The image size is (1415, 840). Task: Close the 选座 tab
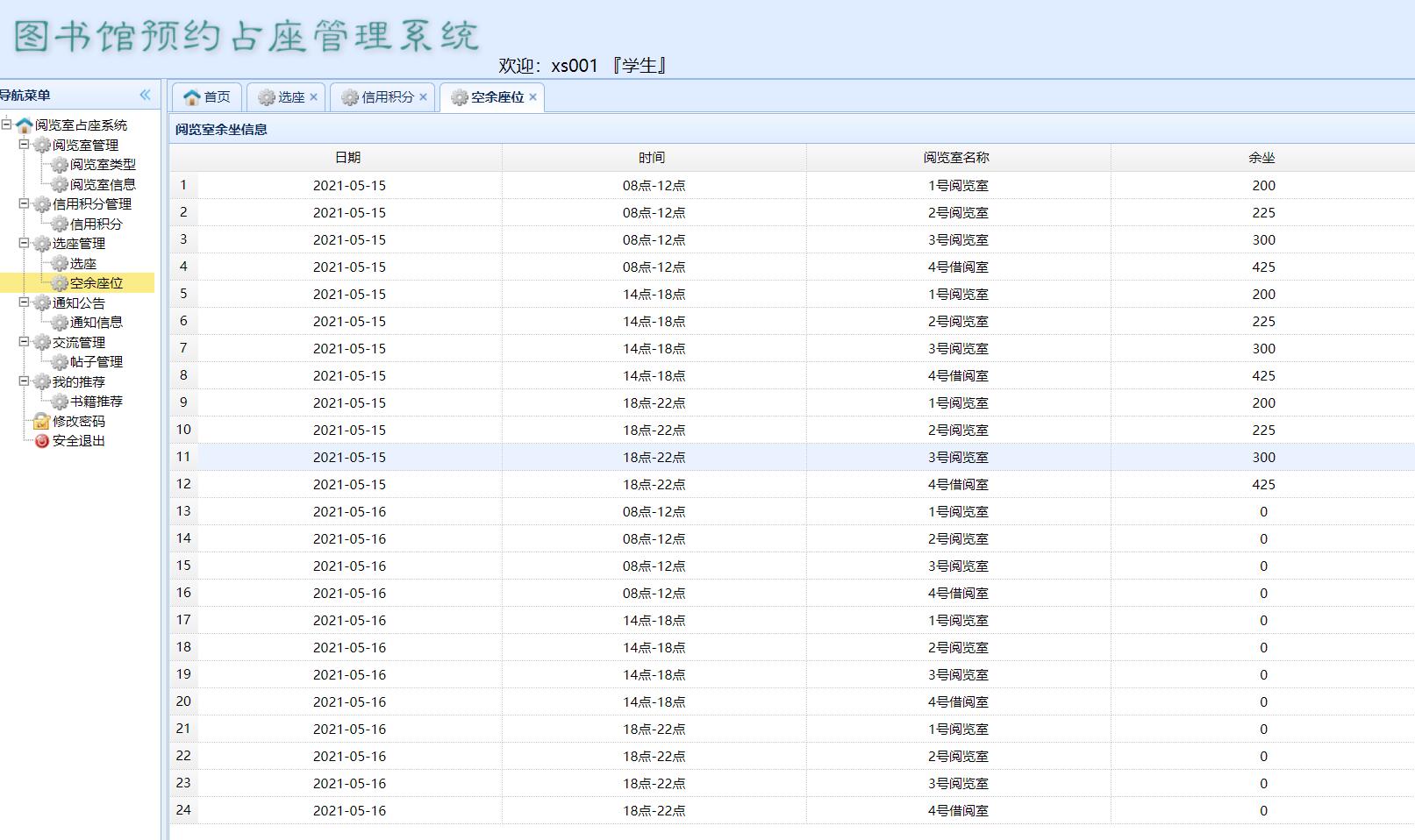click(313, 97)
